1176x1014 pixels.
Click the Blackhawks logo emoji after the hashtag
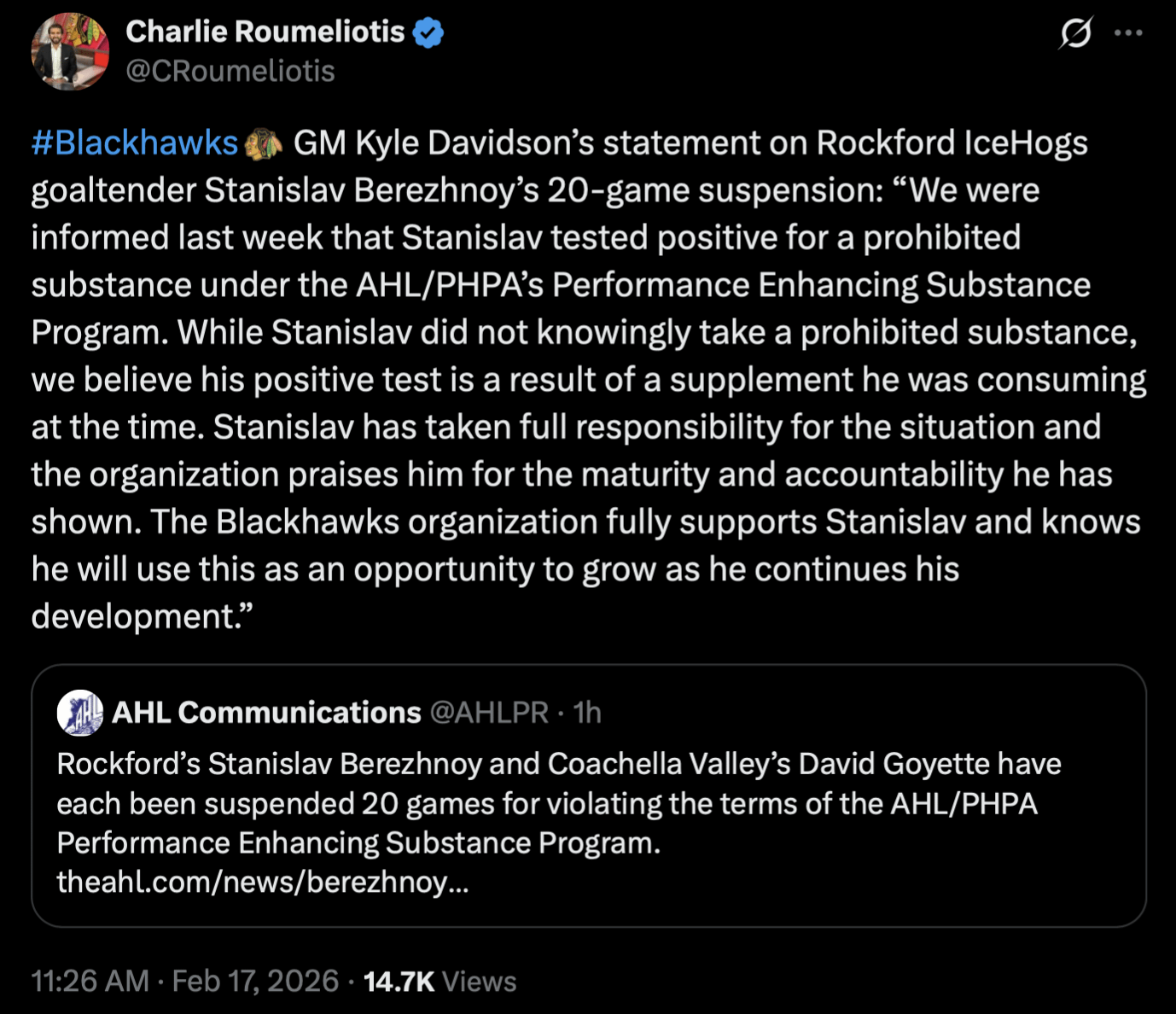[x=264, y=143]
